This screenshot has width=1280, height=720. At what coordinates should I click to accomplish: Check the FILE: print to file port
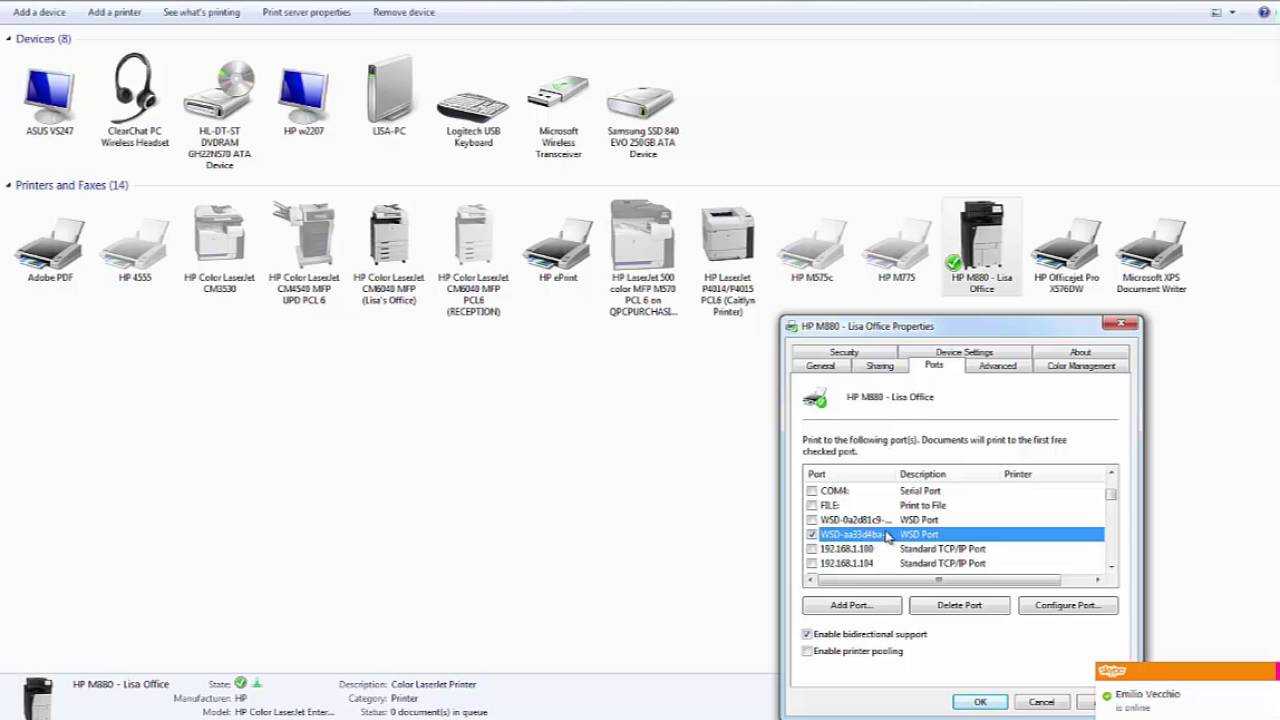[812, 505]
